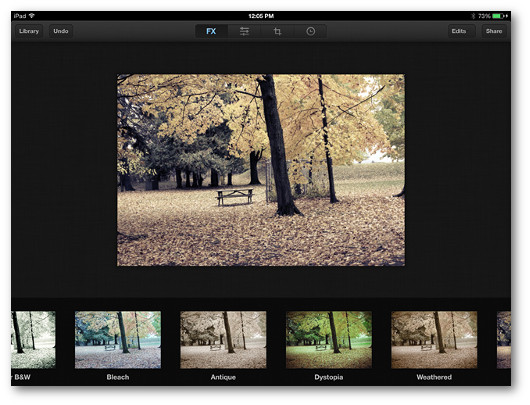Screen dimensions: 530x405
Task: Click the Bleach filter label
Action: 118,377
